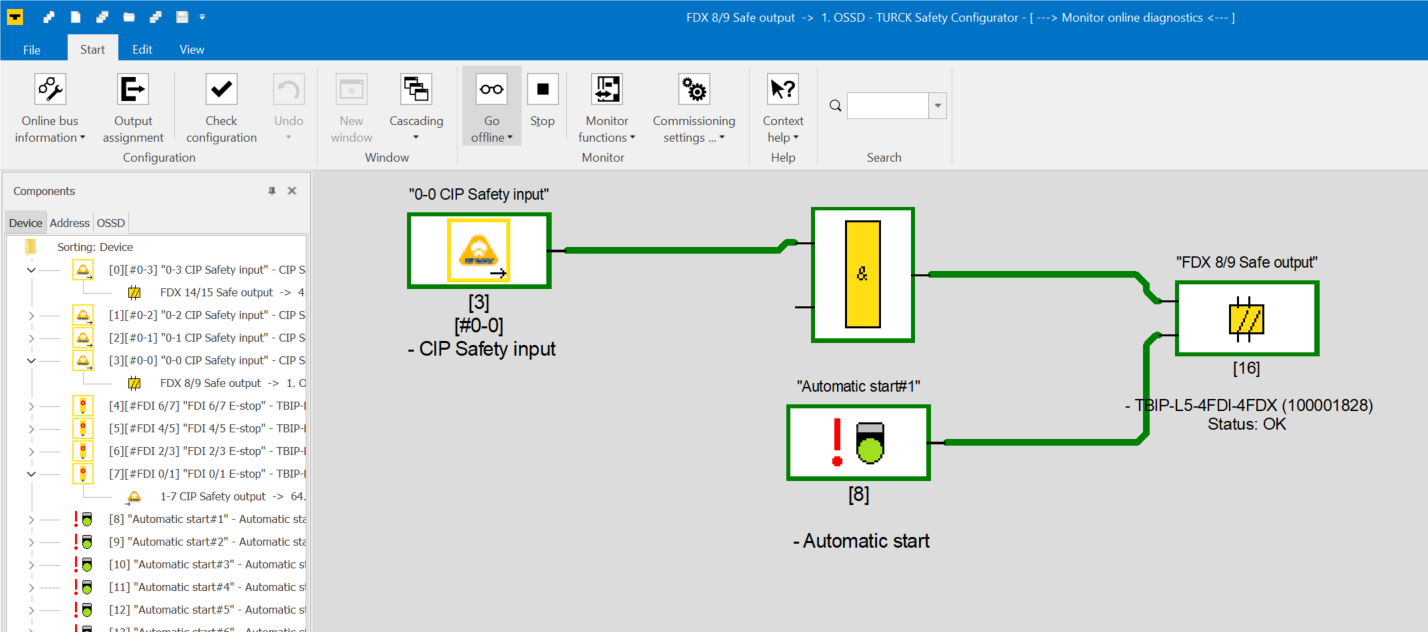Screen dimensions: 1428x632
Task: Click save disk icon in title bar
Action: [x=182, y=17]
